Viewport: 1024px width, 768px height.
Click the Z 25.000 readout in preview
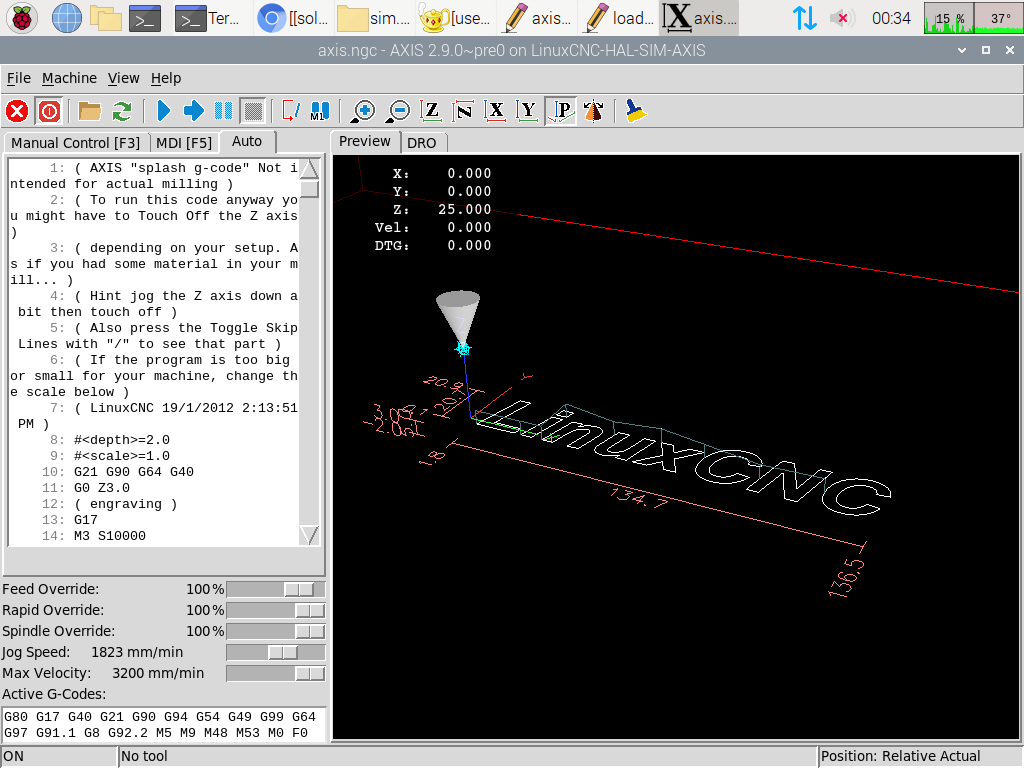tap(441, 210)
